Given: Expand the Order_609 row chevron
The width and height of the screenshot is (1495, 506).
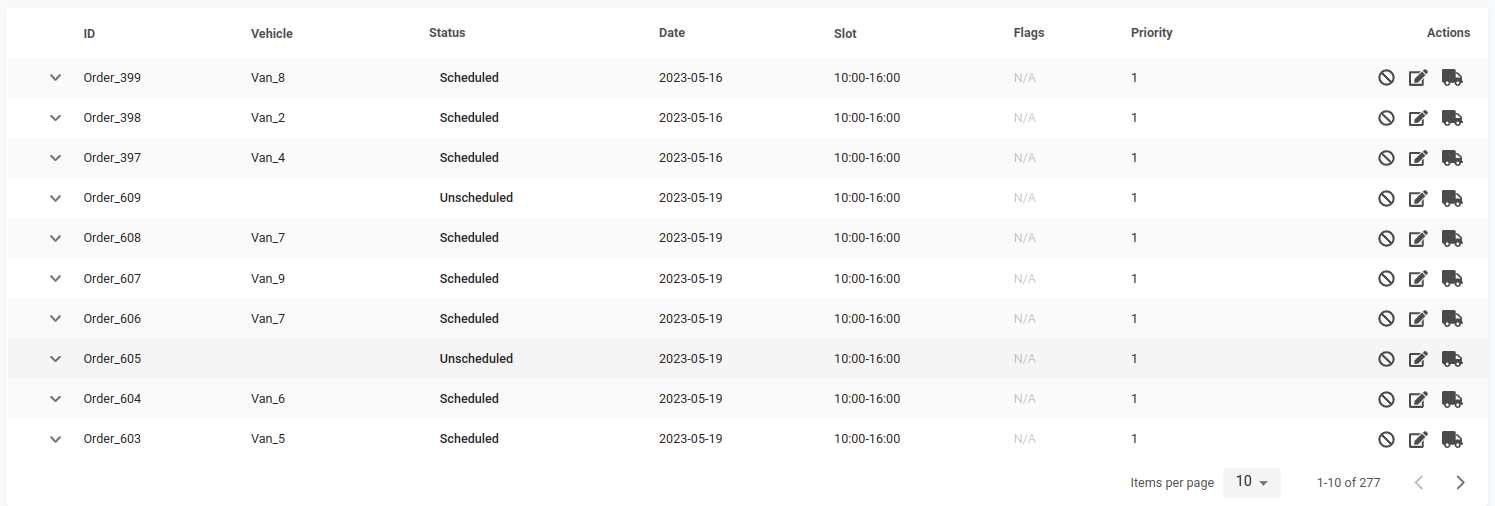Looking at the screenshot, I should pos(56,198).
